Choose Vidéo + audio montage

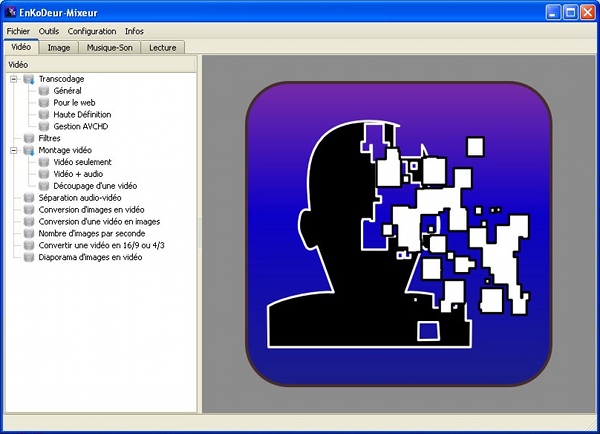78,174
